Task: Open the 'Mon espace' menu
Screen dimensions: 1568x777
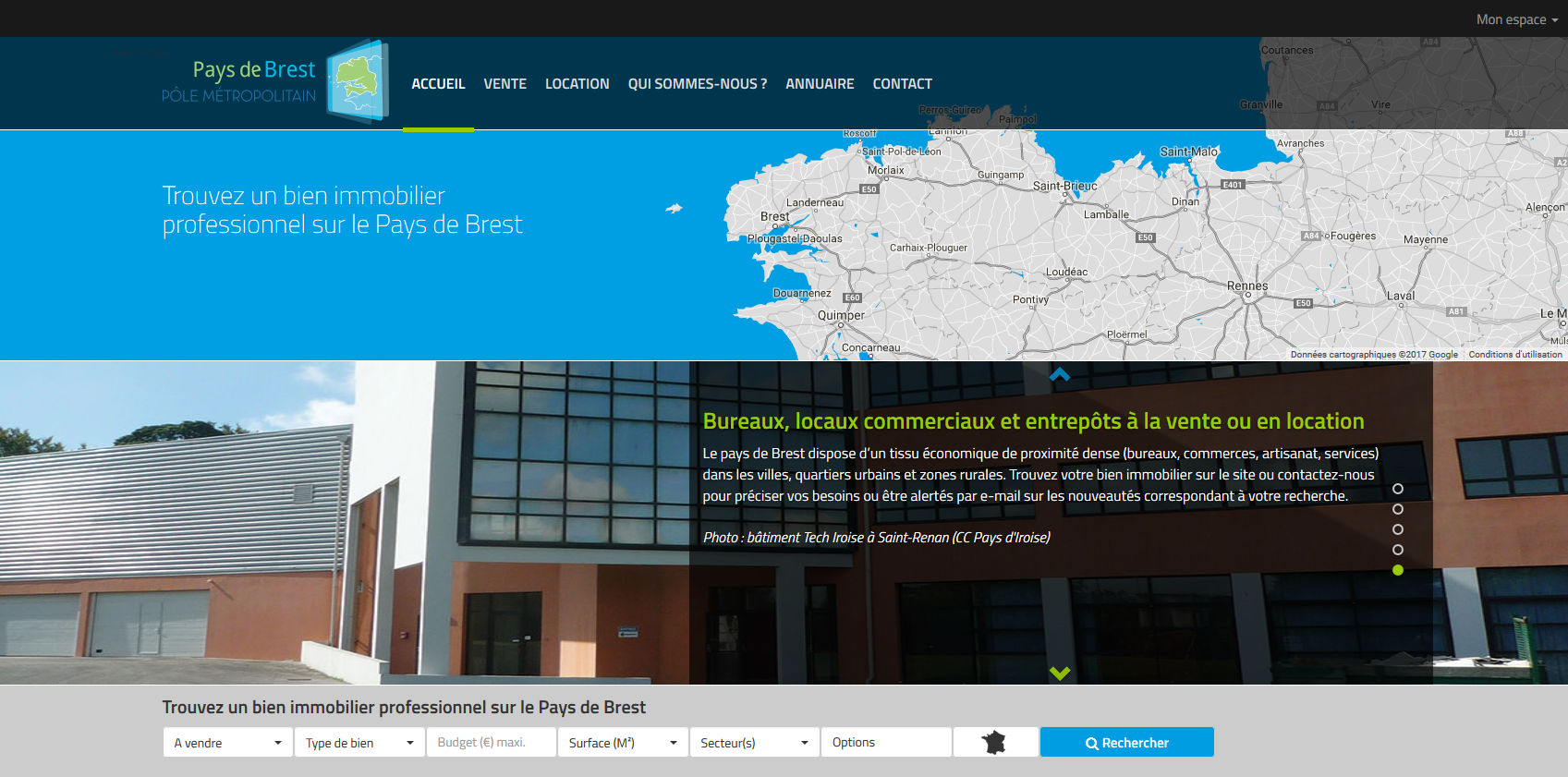Action: (1515, 19)
